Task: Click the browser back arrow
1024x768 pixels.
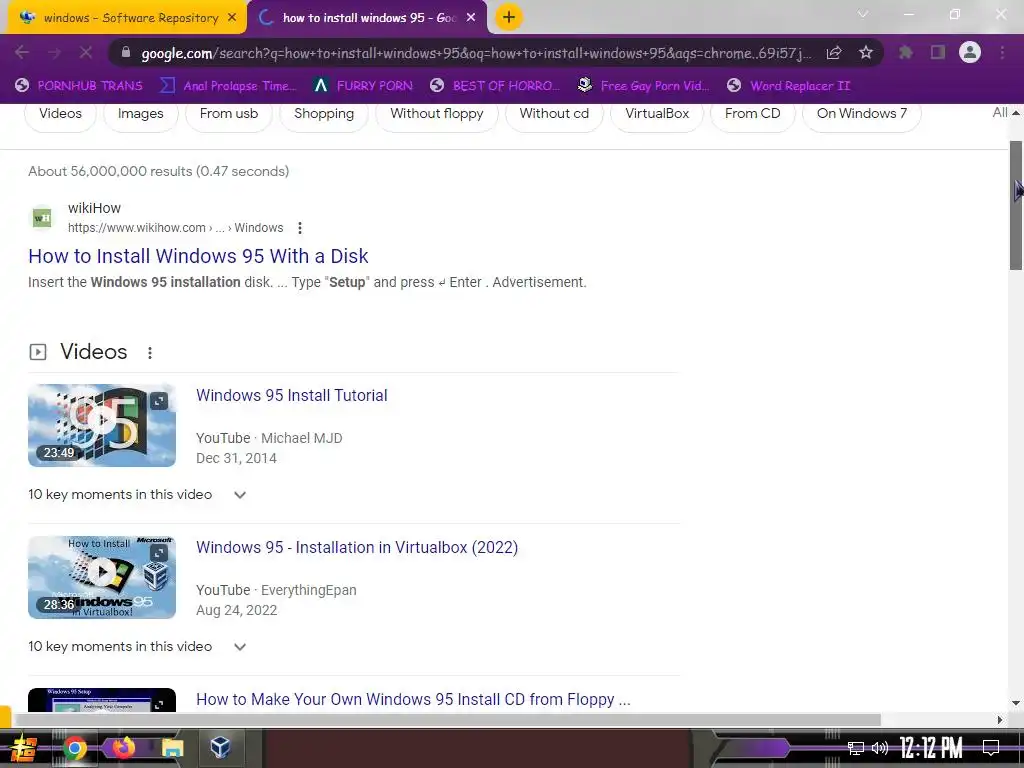Action: [x=22, y=52]
